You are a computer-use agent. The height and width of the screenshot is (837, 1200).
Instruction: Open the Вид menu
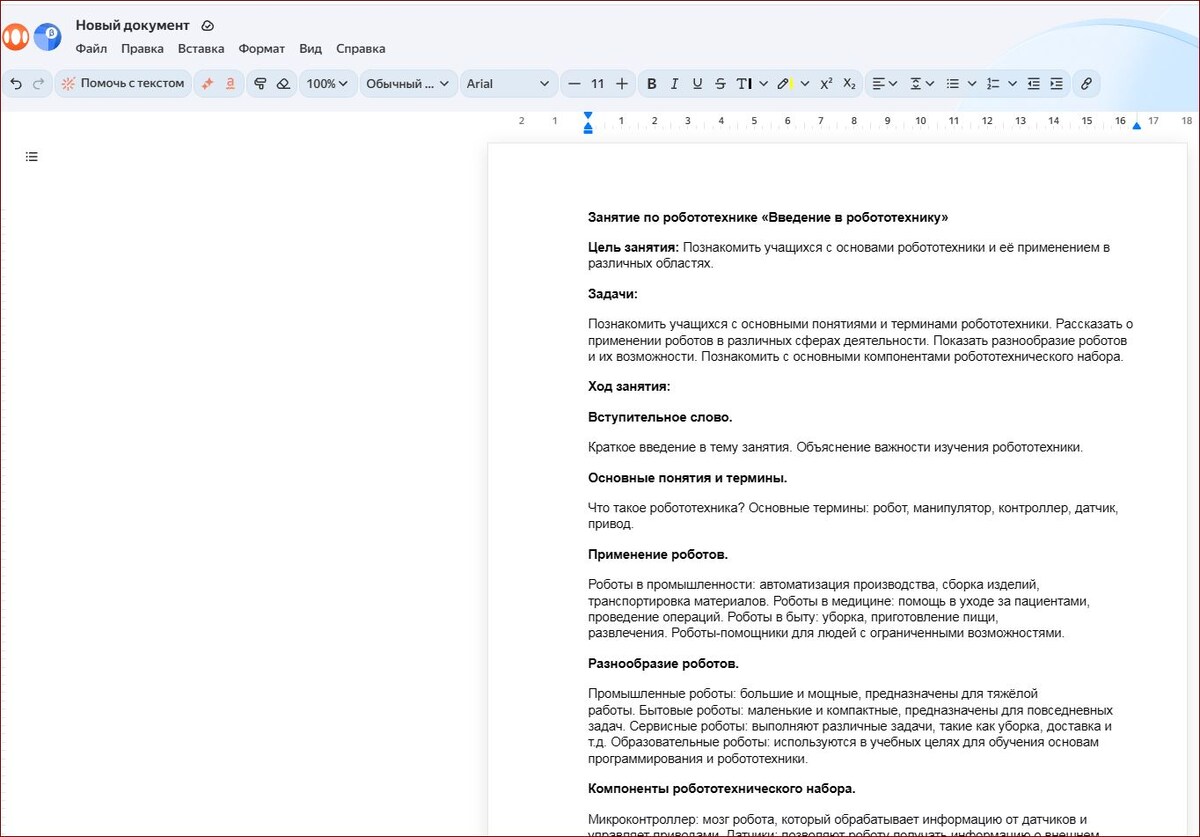(x=311, y=48)
